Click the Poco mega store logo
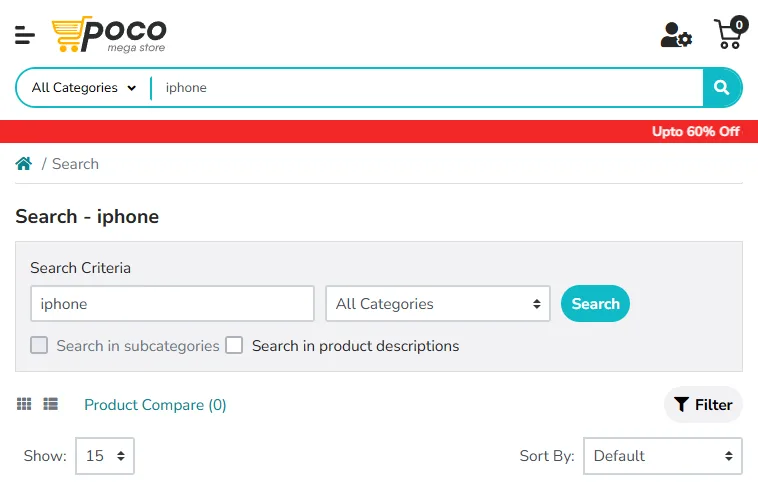Image resolution: width=758 pixels, height=482 pixels. click(109, 34)
